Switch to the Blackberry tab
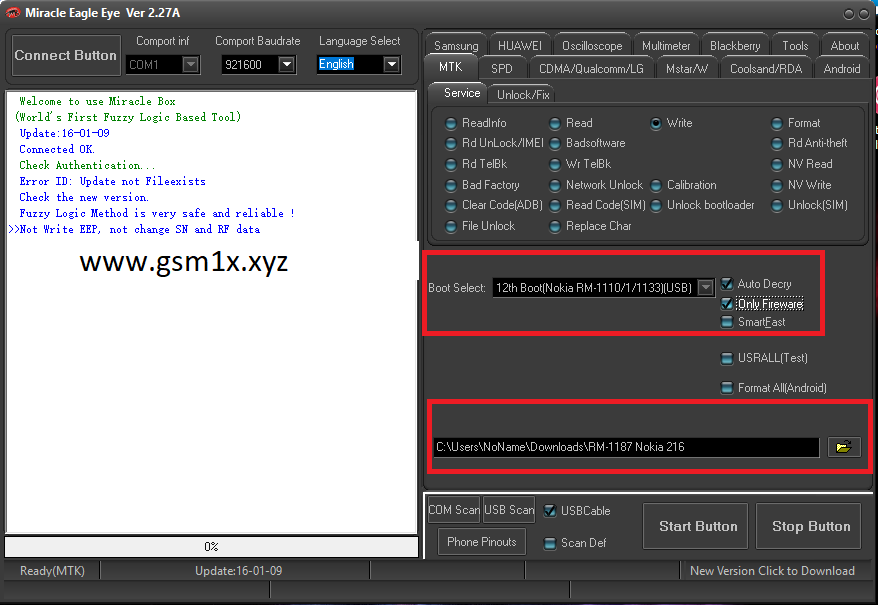 pos(735,45)
